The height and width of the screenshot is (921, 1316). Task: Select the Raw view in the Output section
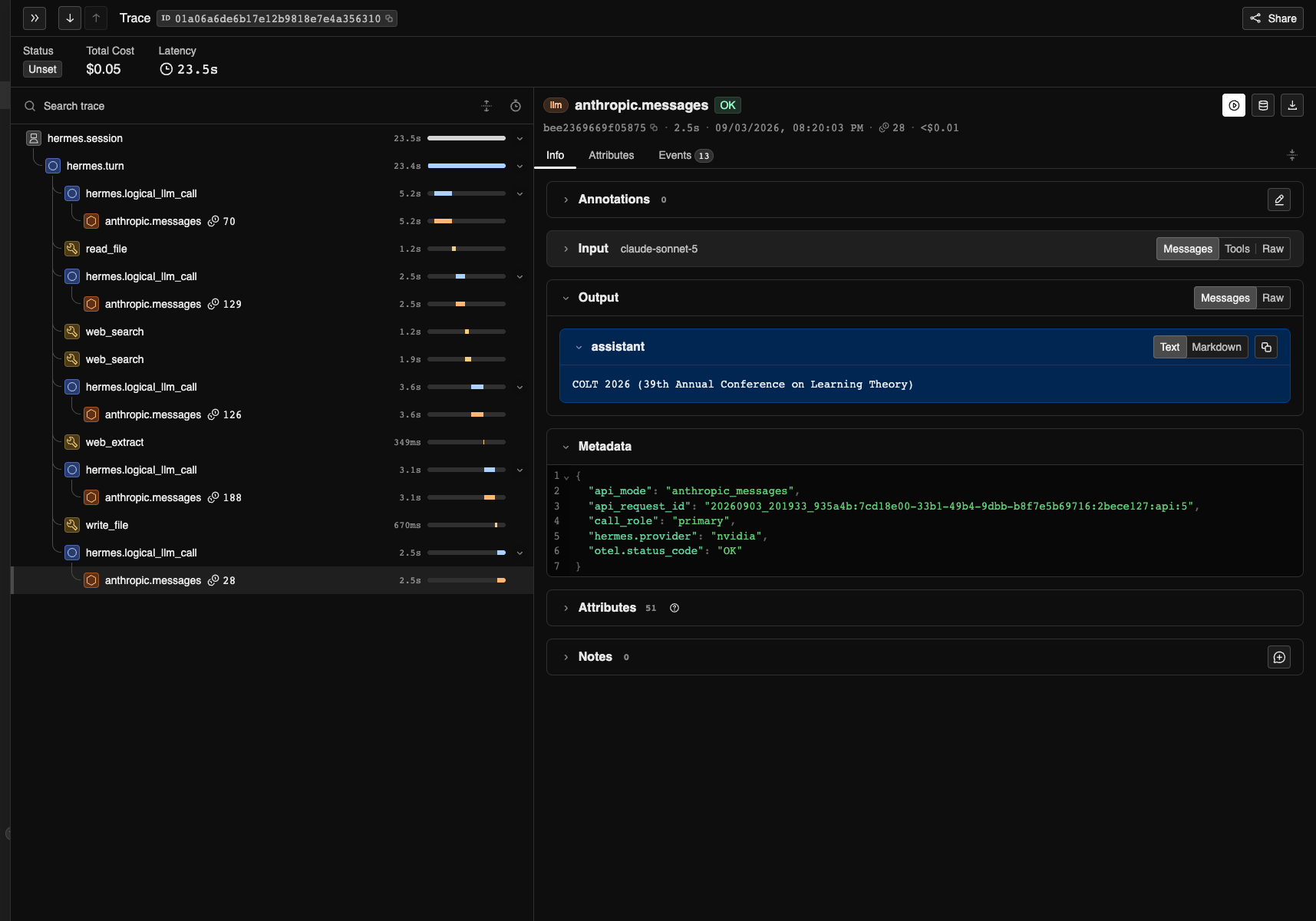tap(1272, 298)
